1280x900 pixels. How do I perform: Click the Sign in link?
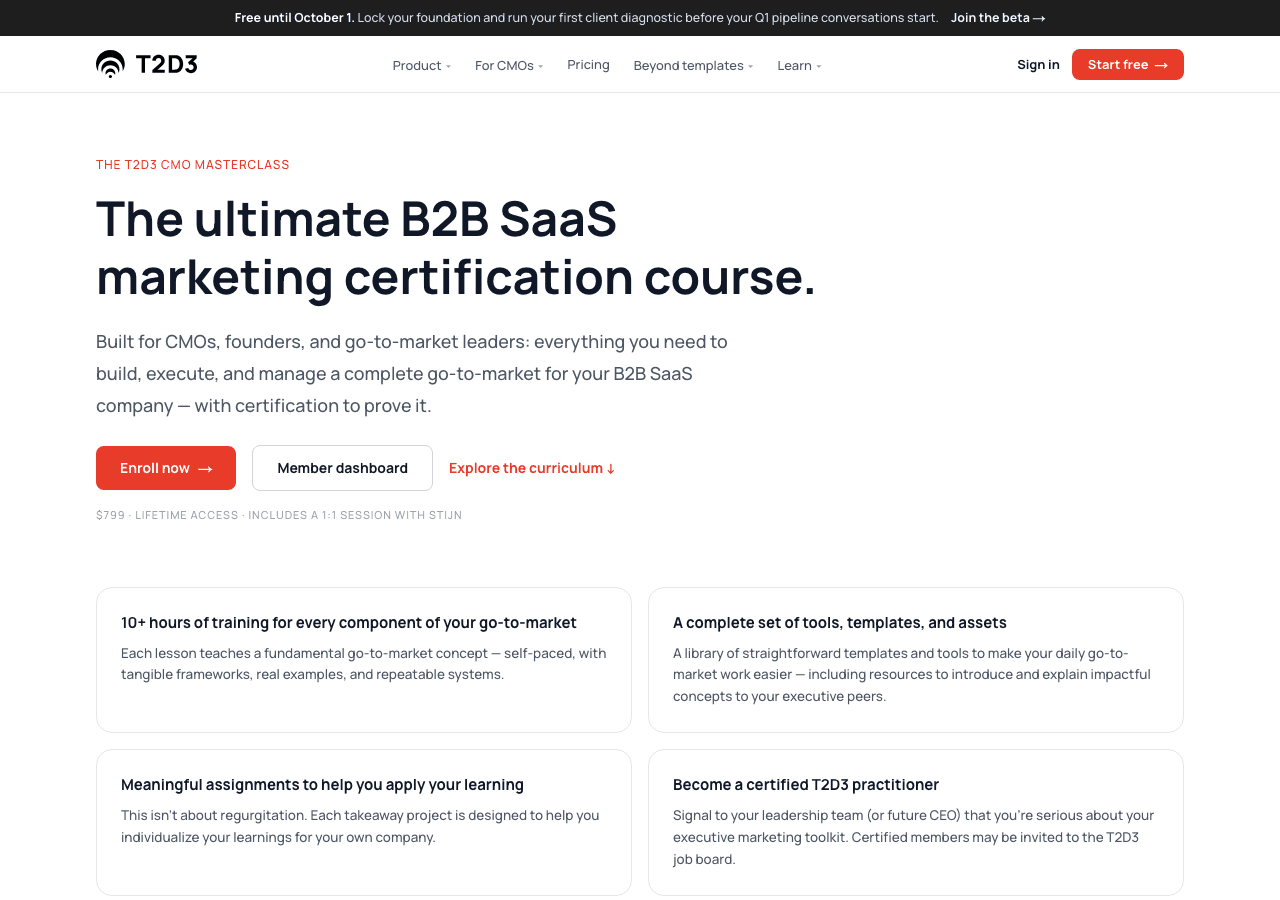click(1038, 64)
